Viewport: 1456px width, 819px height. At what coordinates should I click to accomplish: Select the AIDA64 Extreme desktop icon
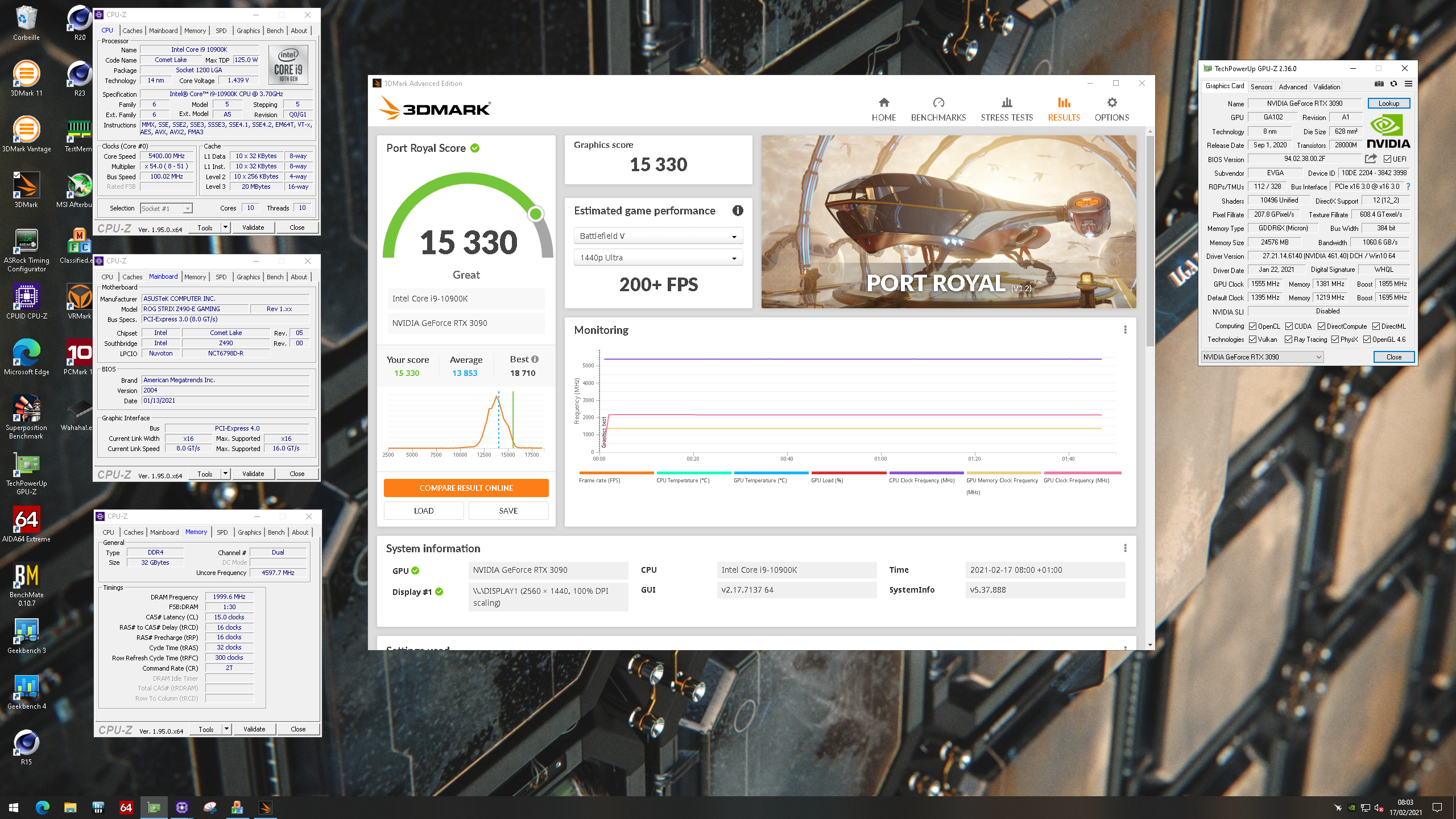coord(26,524)
